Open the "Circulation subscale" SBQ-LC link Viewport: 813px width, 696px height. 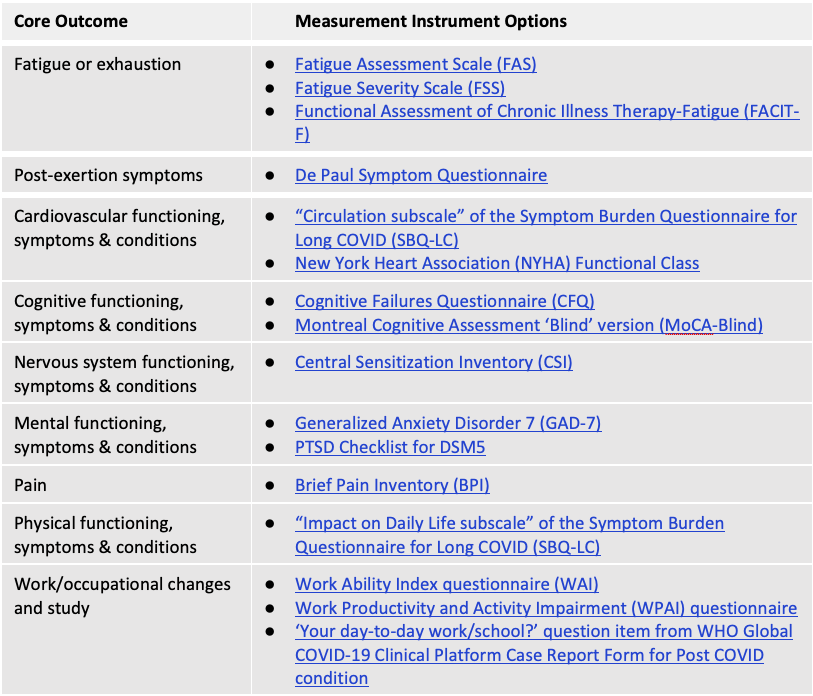click(545, 216)
